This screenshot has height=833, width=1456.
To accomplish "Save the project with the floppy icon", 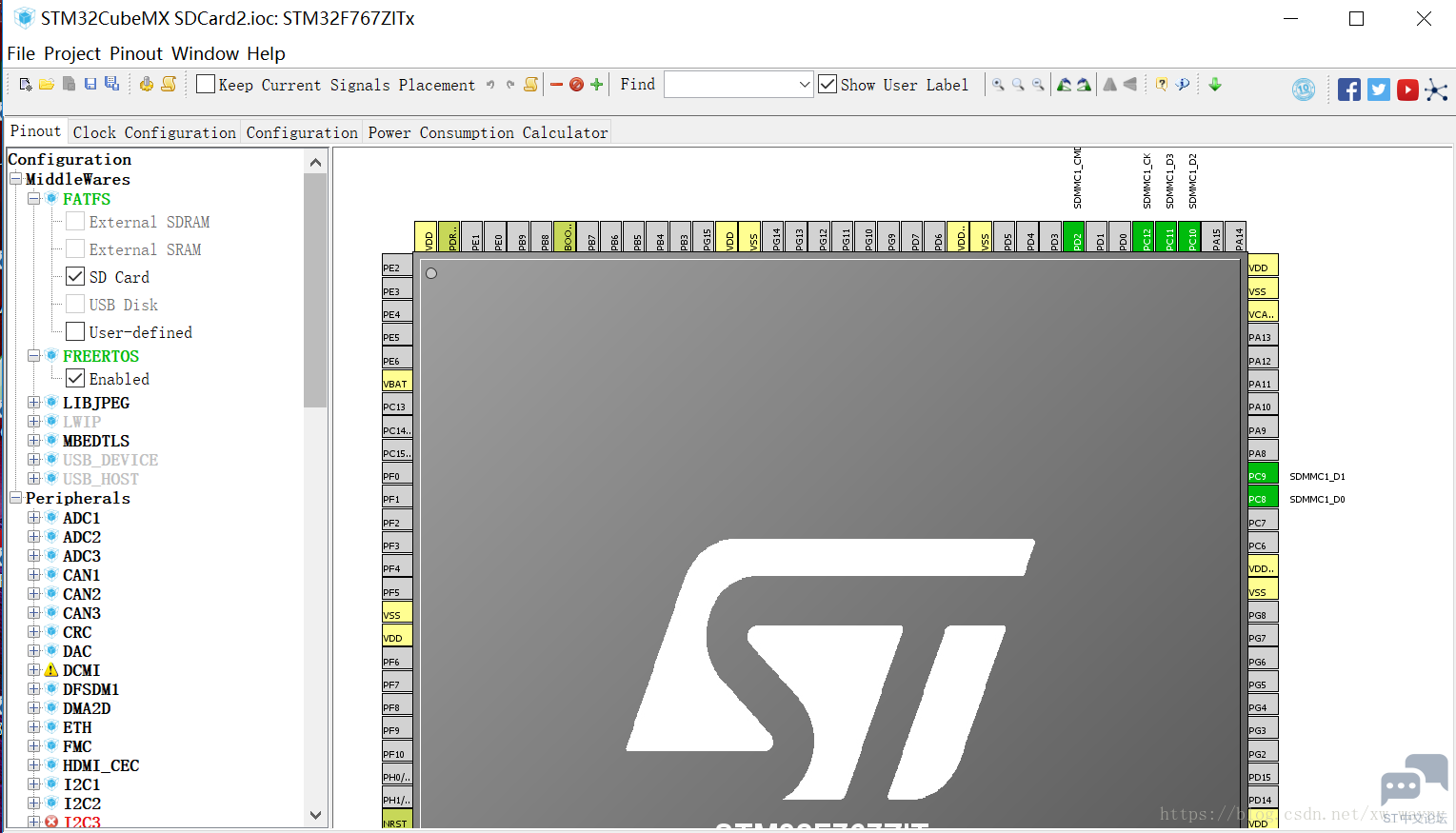I will pos(90,84).
